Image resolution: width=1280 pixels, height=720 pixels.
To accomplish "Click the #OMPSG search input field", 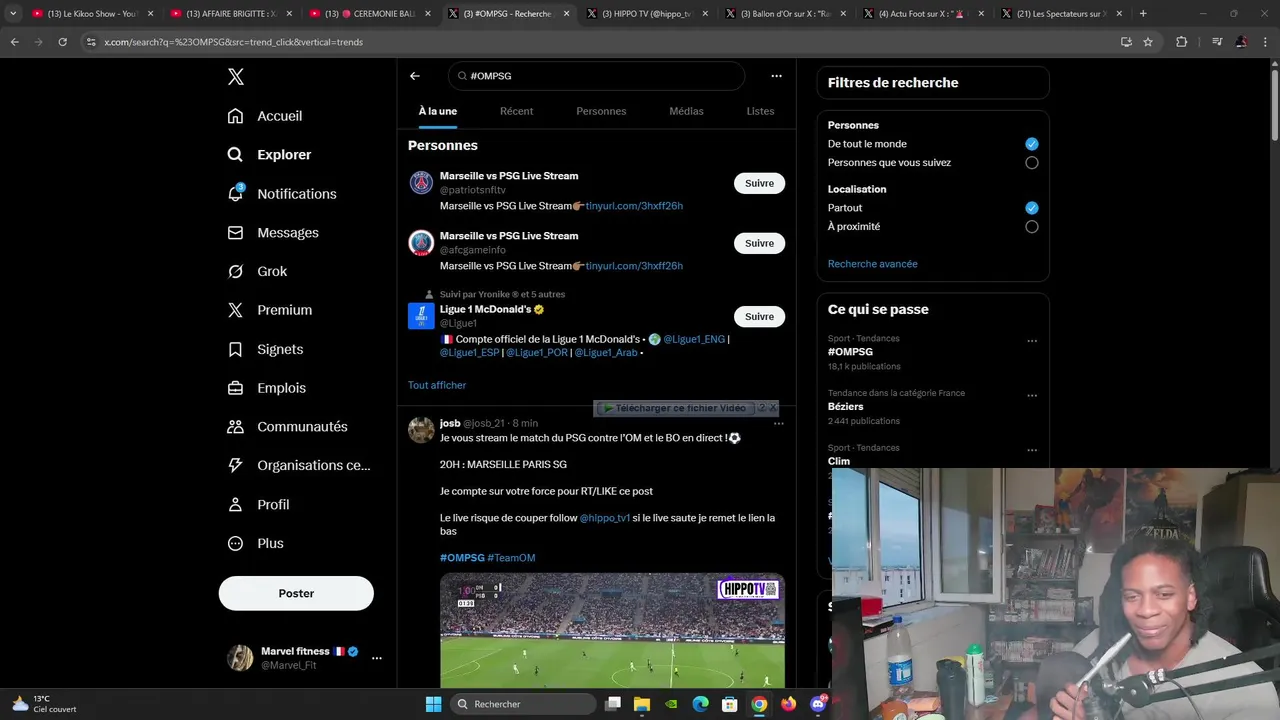I will [596, 76].
